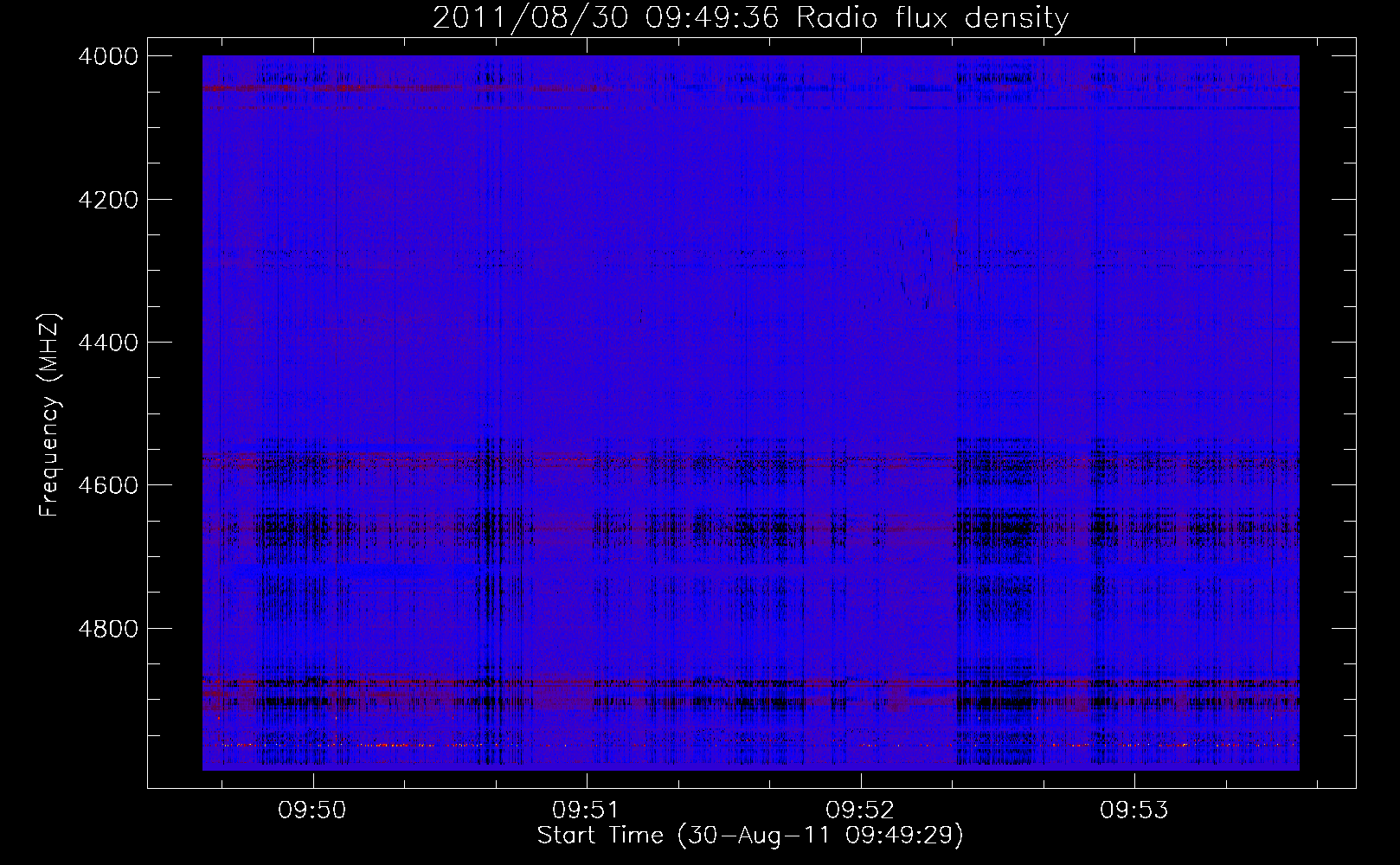Click the 09:50 time tick label
Screen dimensions: 1400x865
point(311,811)
